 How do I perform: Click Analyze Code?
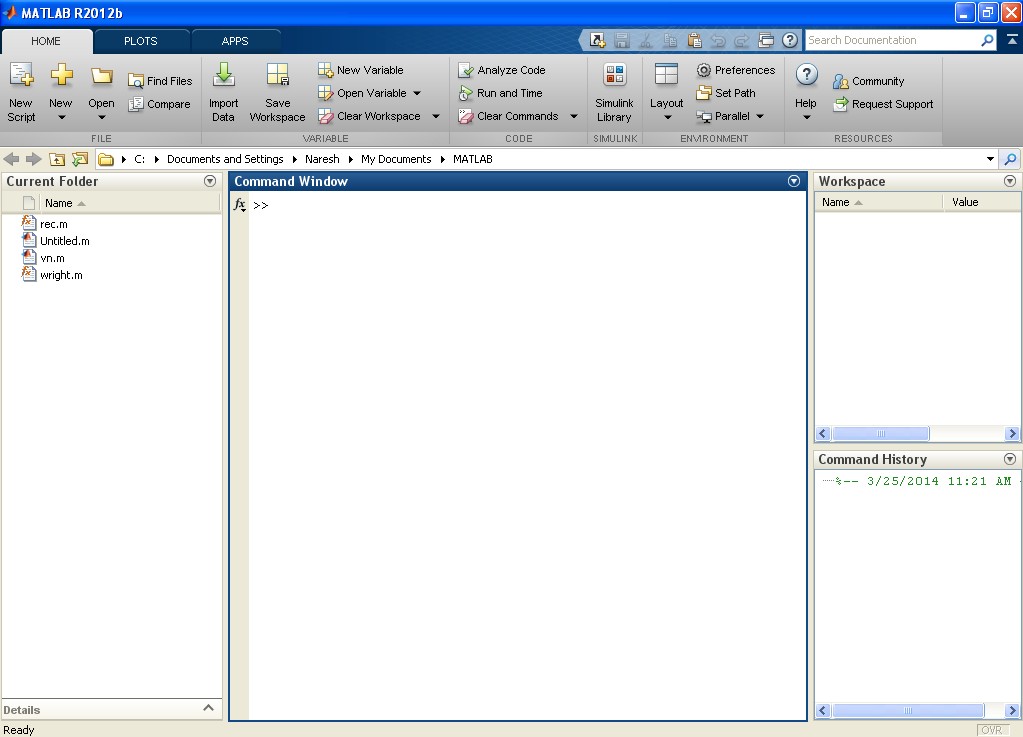point(502,70)
